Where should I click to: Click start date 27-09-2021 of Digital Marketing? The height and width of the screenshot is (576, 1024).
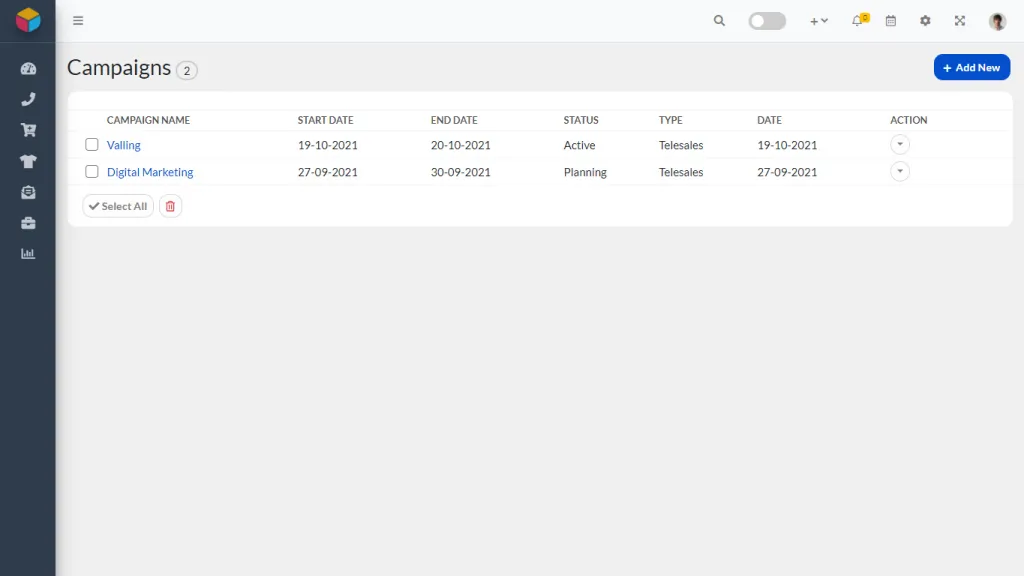(x=328, y=172)
